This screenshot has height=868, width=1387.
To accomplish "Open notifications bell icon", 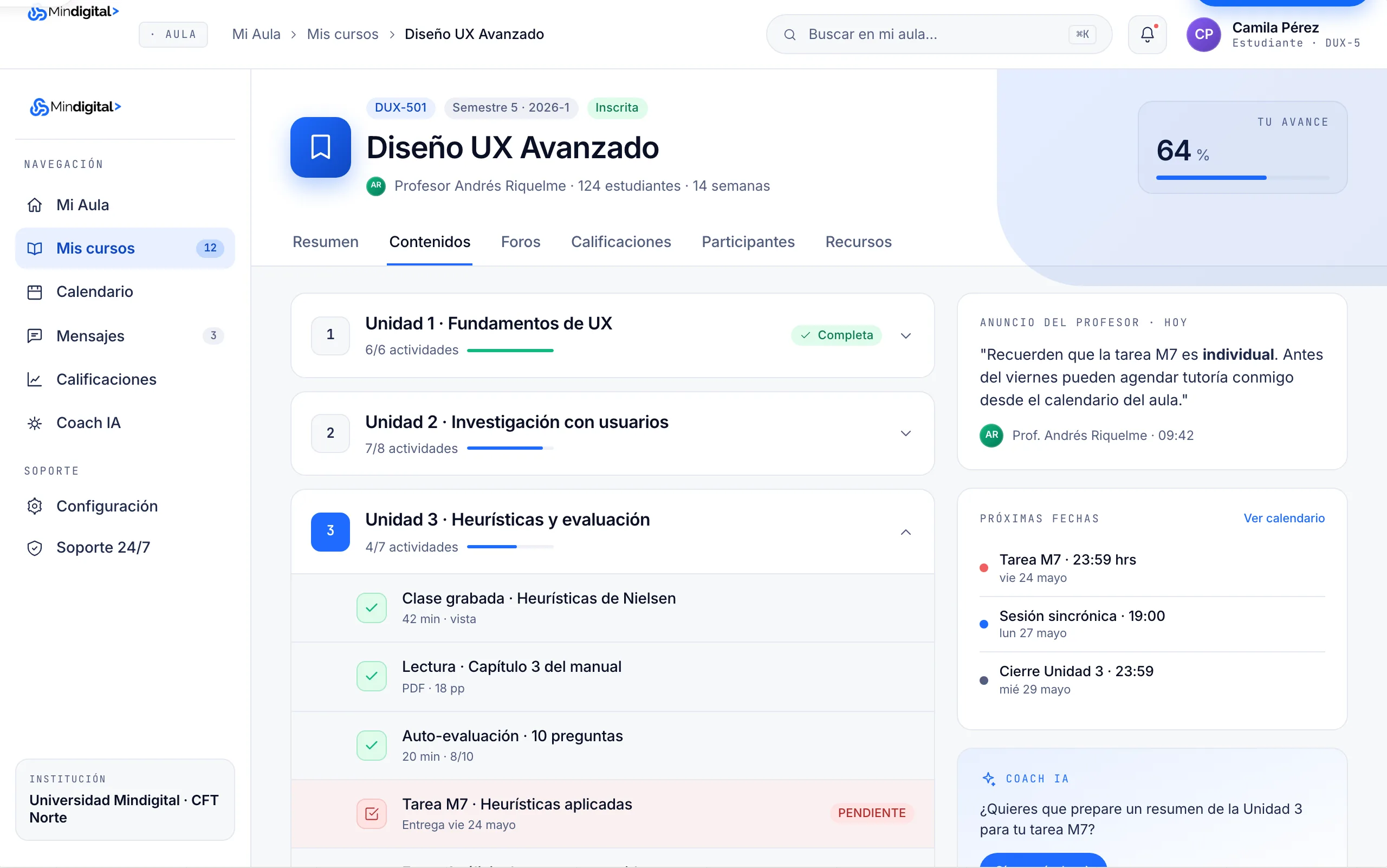I will click(x=1147, y=35).
